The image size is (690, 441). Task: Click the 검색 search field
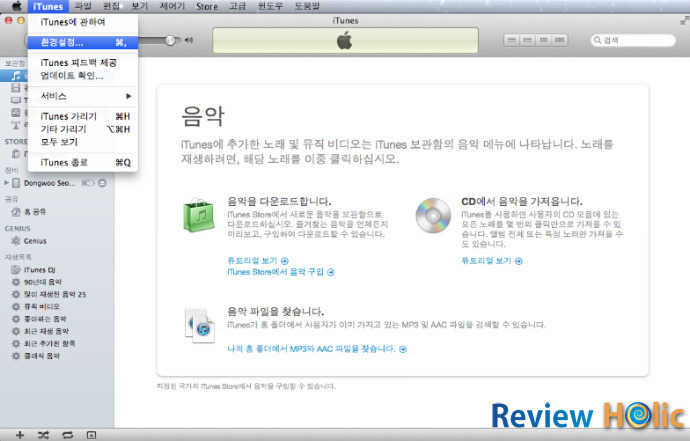(x=633, y=40)
